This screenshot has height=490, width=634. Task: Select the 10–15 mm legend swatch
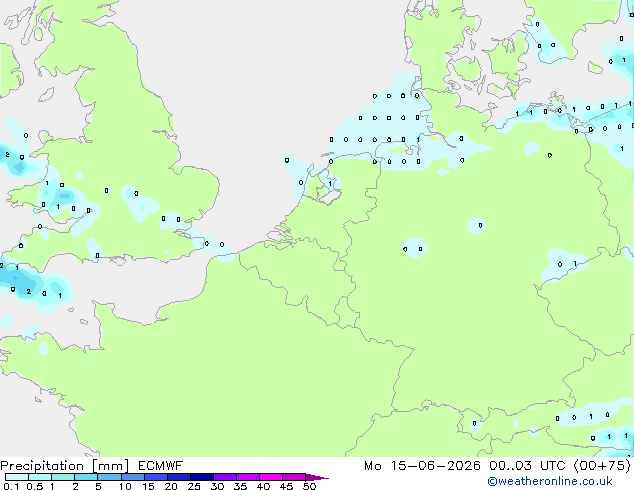[x=133, y=477]
